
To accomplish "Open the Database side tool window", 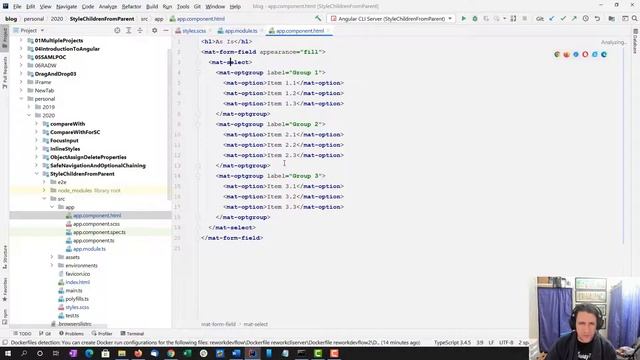I will [635, 41].
